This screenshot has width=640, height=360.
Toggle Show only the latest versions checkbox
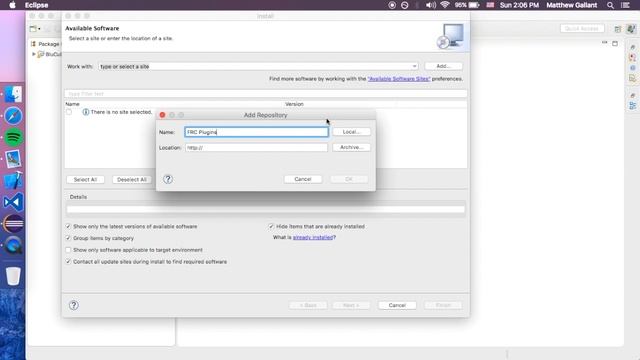tap(68, 226)
